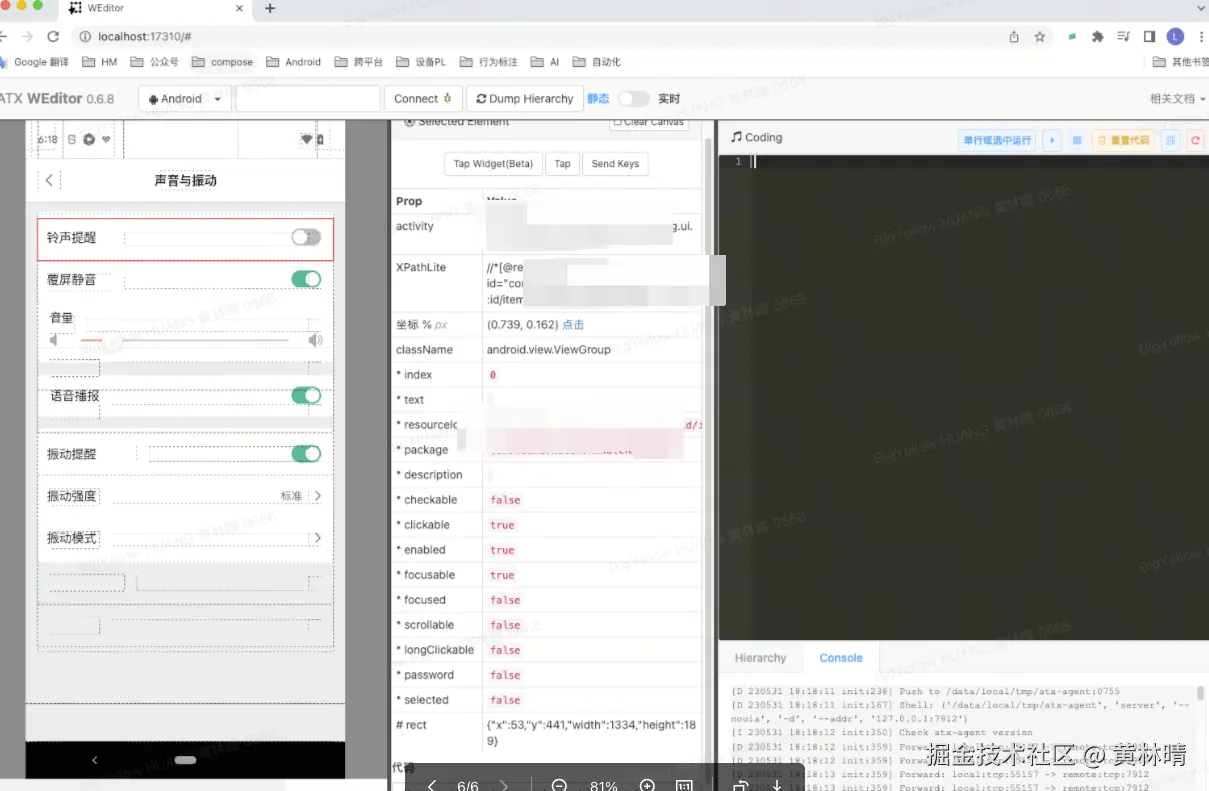Viewport: 1209px width, 791px height.
Task: Switch to the Hierarchy tab
Action: [760, 658]
